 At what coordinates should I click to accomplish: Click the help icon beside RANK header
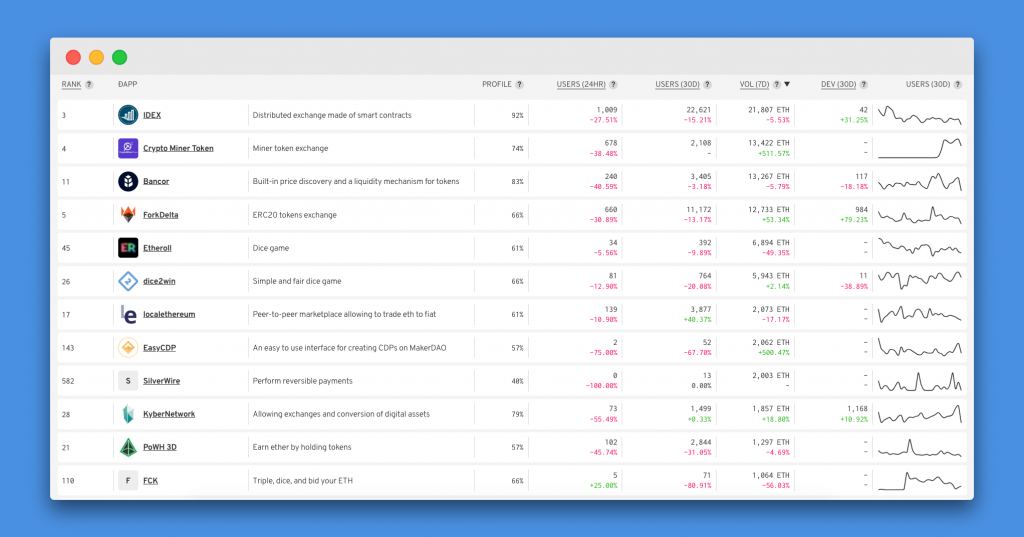coord(89,84)
